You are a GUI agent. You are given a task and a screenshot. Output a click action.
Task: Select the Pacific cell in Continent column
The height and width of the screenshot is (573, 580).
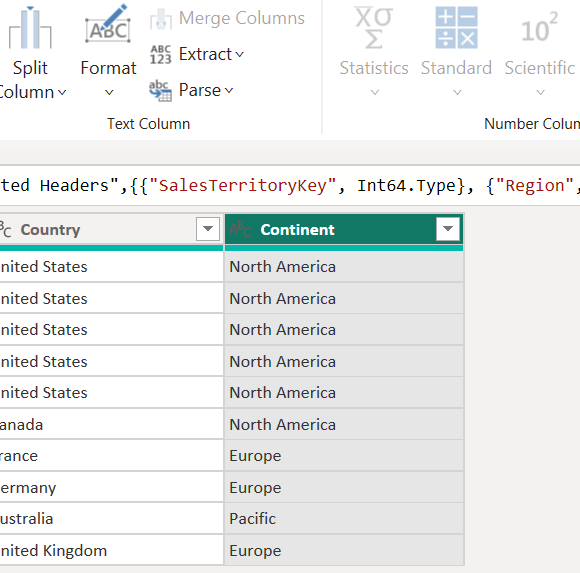344,519
